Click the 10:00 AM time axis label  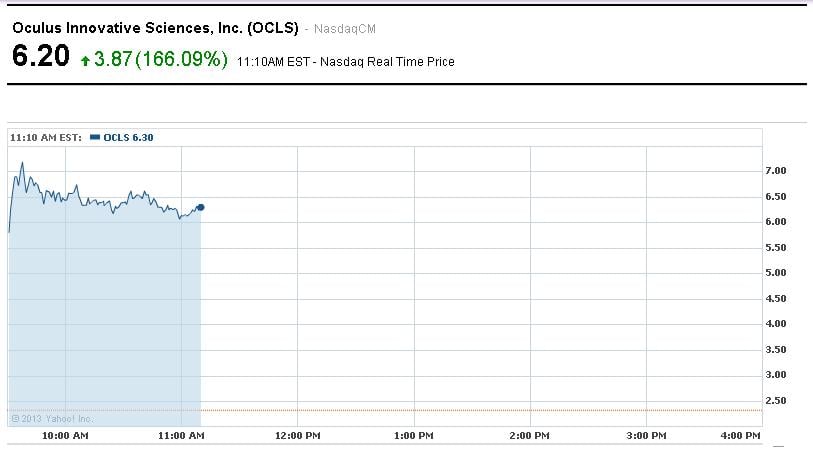coord(66,436)
